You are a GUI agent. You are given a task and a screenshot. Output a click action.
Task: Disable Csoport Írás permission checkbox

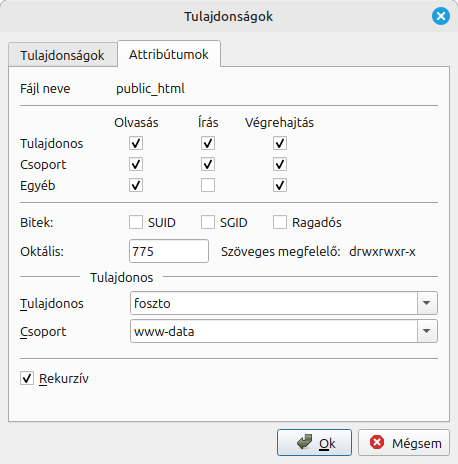click(x=208, y=164)
